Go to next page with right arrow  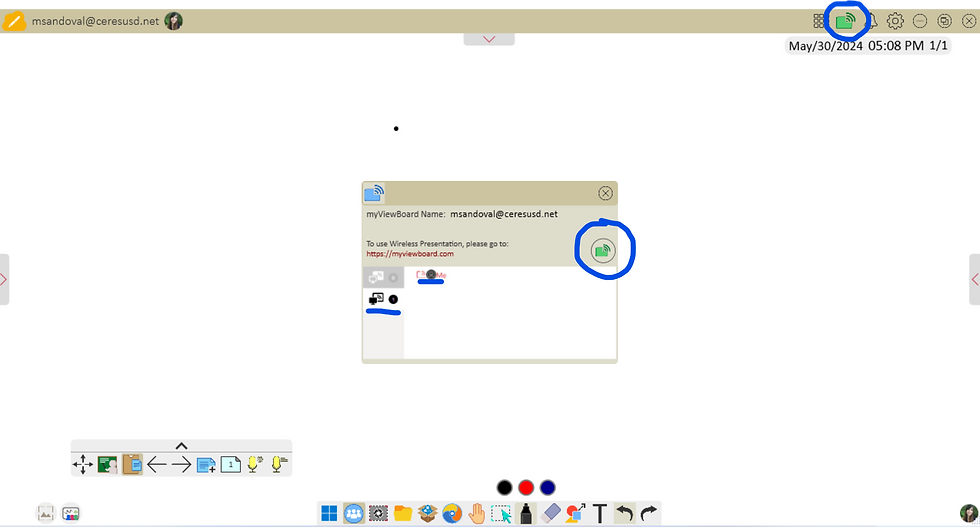pos(181,464)
